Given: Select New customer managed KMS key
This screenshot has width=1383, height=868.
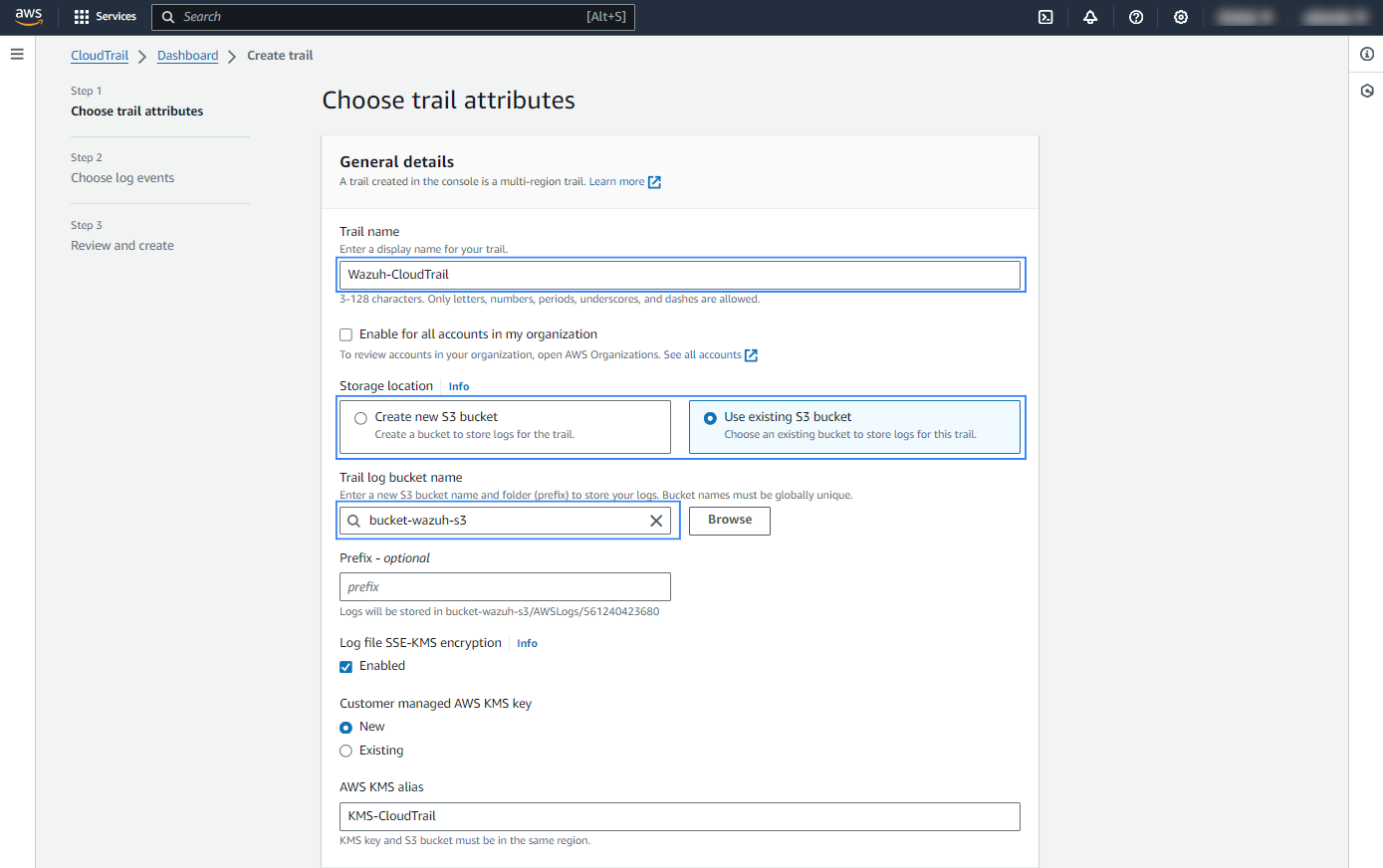Looking at the screenshot, I should click(x=346, y=728).
